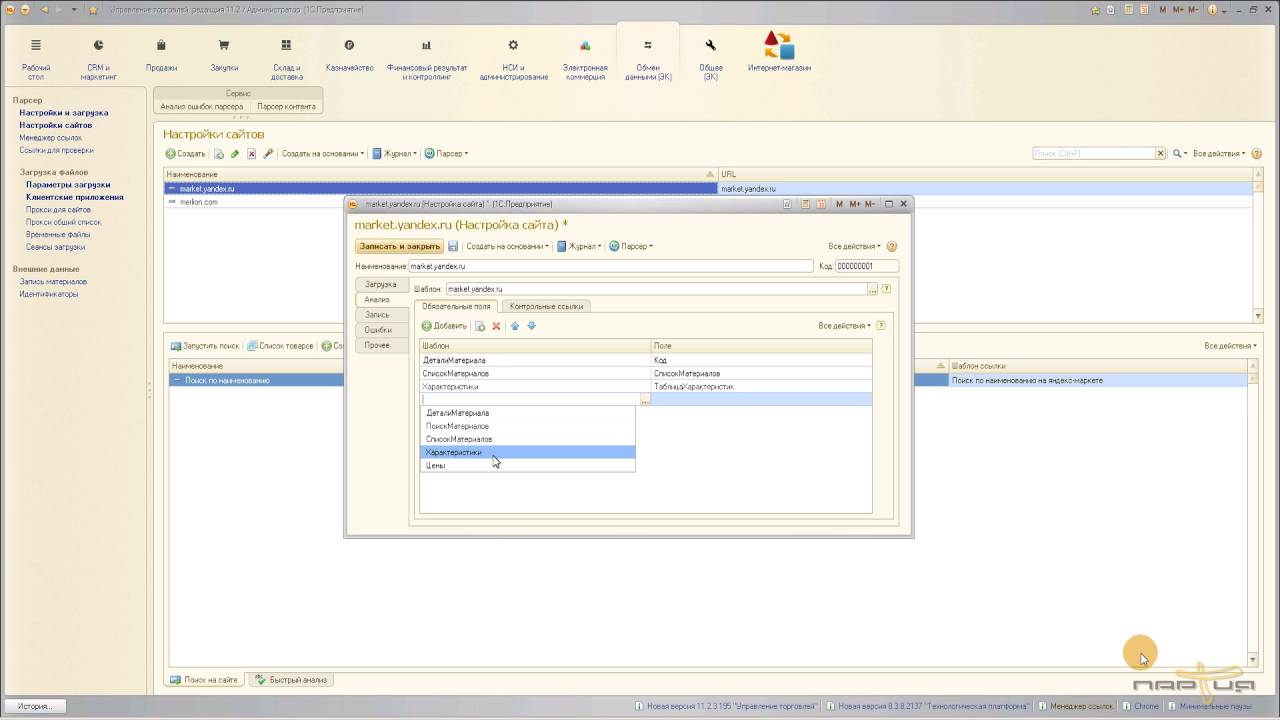Open Парсер dropdown in dialog
The height and width of the screenshot is (720, 1280).
click(632, 246)
